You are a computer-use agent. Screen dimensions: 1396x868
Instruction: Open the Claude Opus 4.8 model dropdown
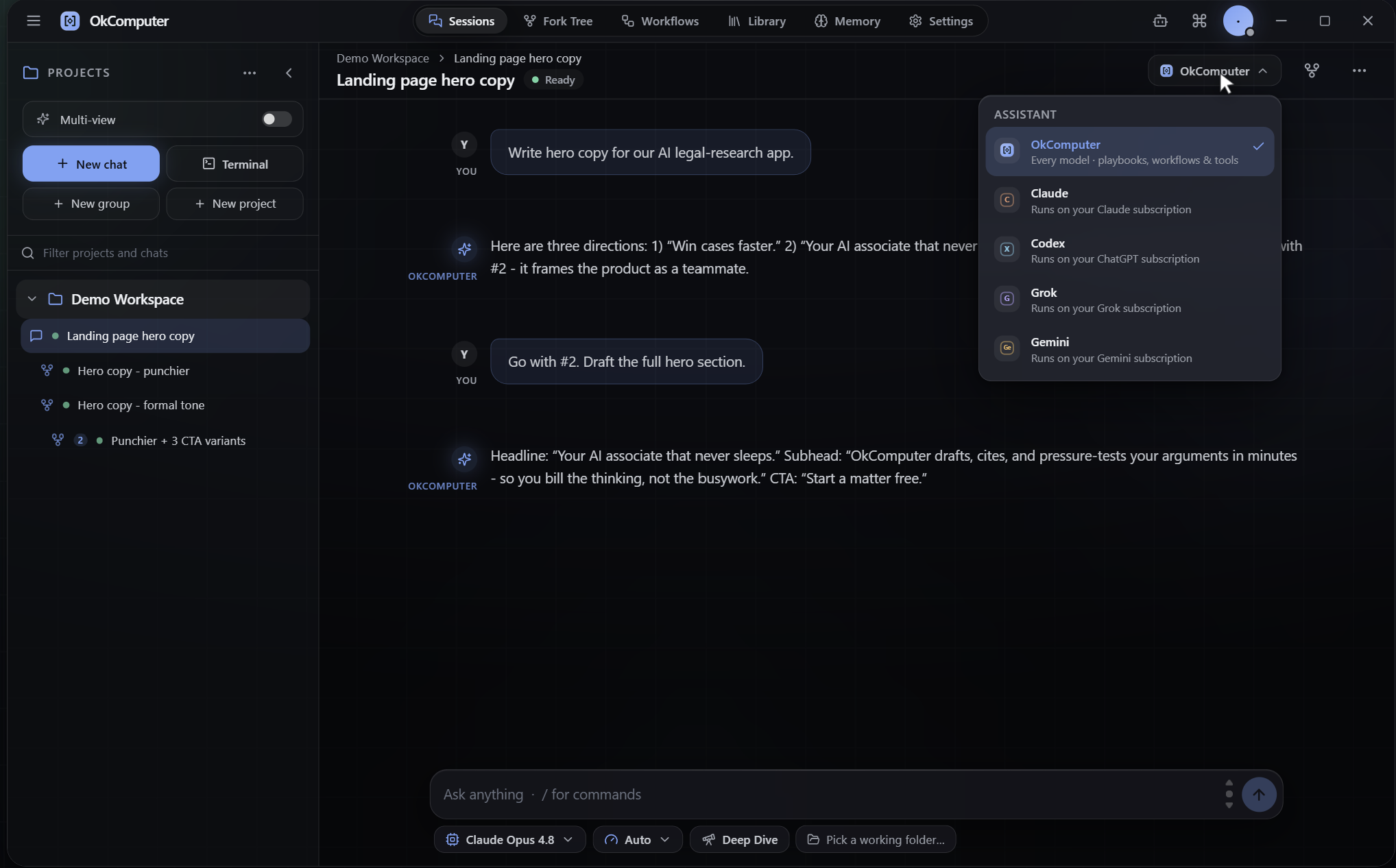pyautogui.click(x=509, y=839)
